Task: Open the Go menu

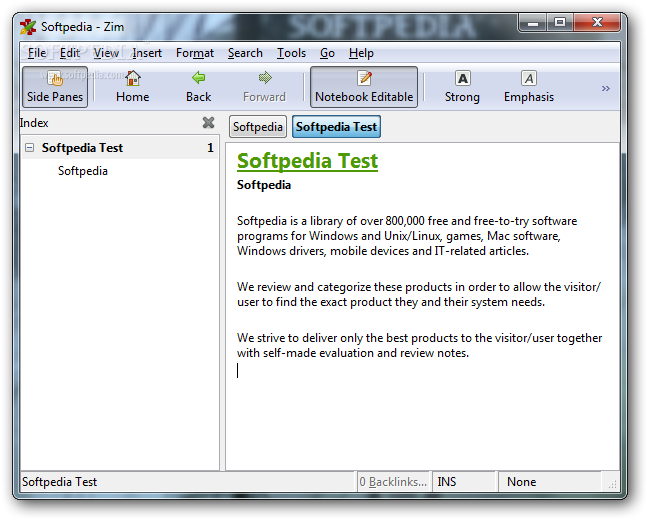Action: coord(327,53)
